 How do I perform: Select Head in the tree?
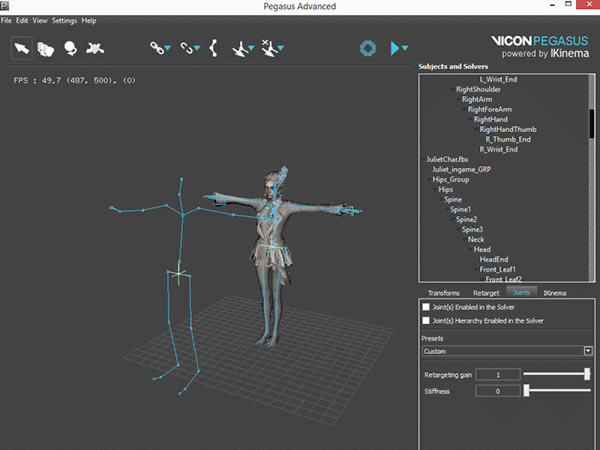(482, 249)
